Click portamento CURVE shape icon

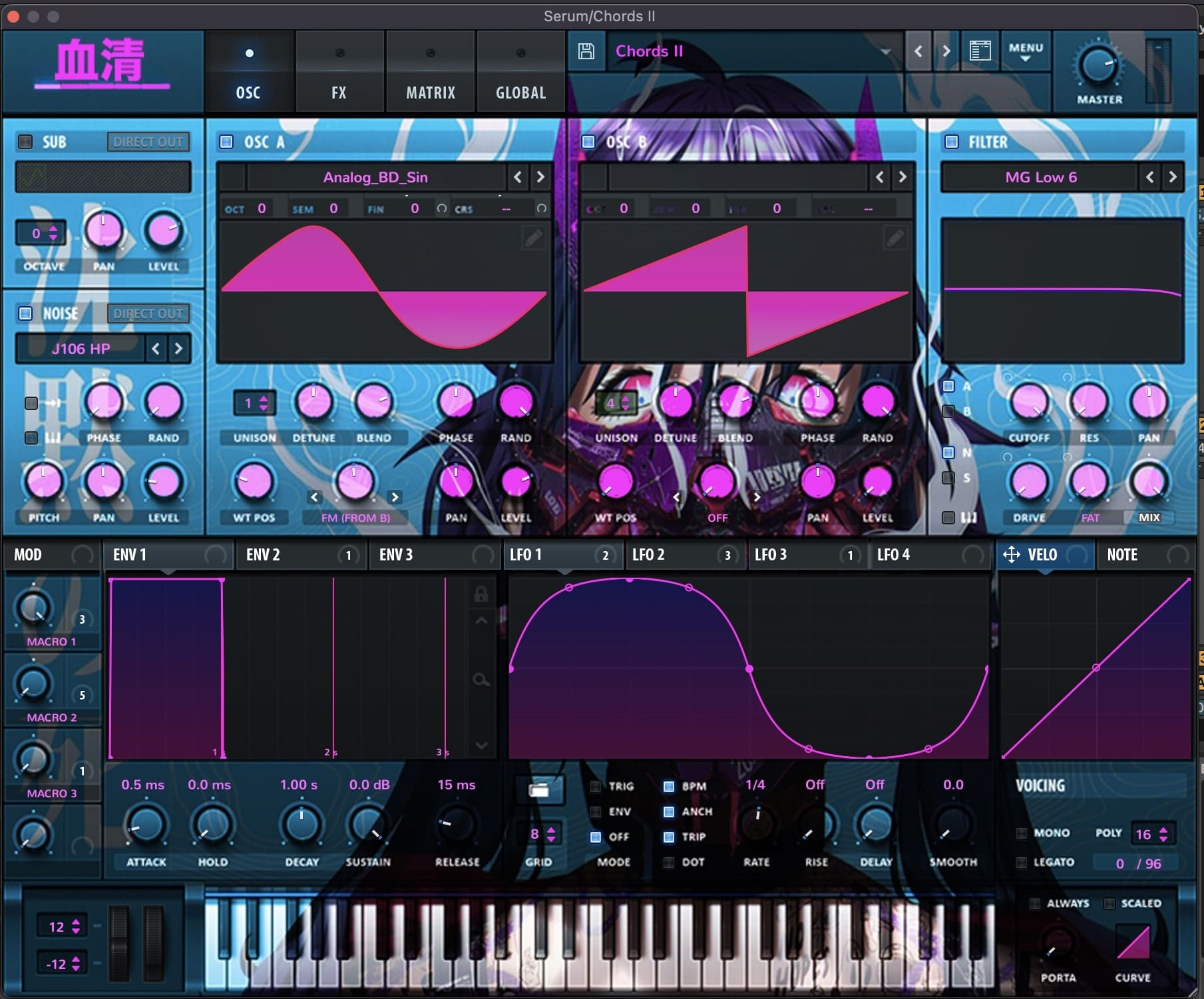(x=1133, y=942)
